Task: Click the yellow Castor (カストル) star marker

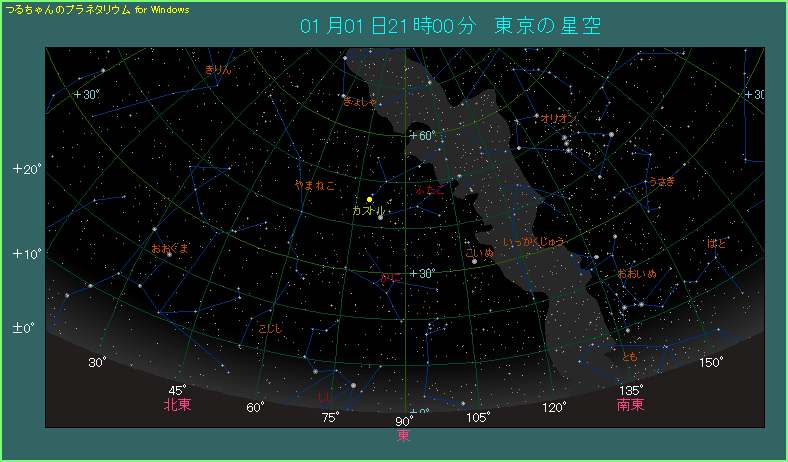Action: tap(369, 200)
